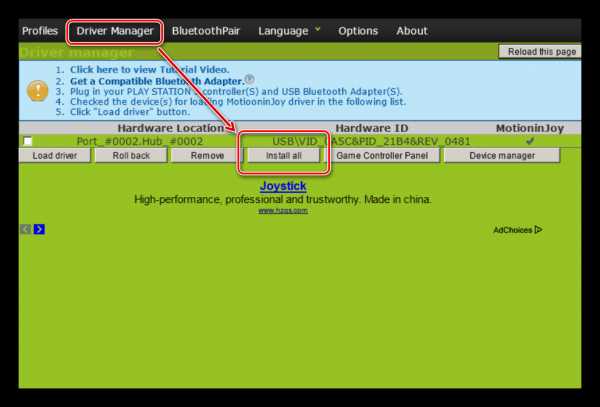Image resolution: width=600 pixels, height=407 pixels.
Task: Open the Options tab
Action: (358, 31)
